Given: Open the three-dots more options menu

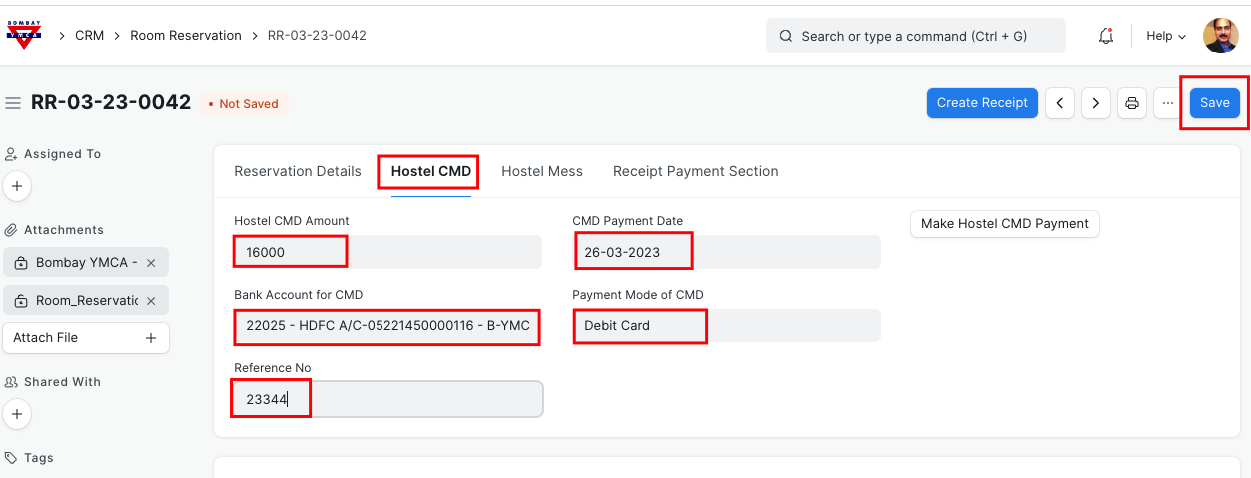Looking at the screenshot, I should (1167, 103).
